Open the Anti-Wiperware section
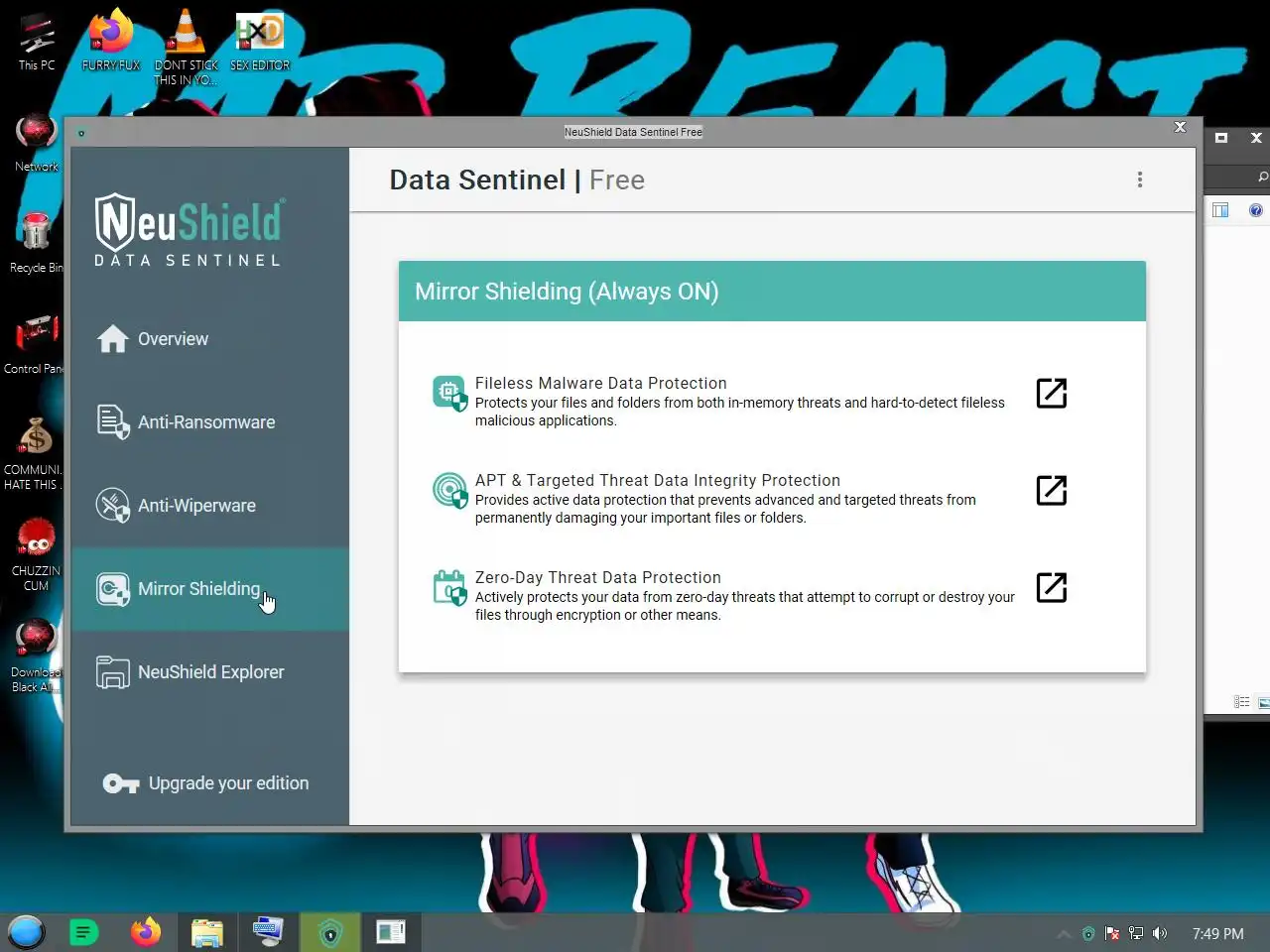Viewport: 1270px width, 952px height. coord(210,506)
